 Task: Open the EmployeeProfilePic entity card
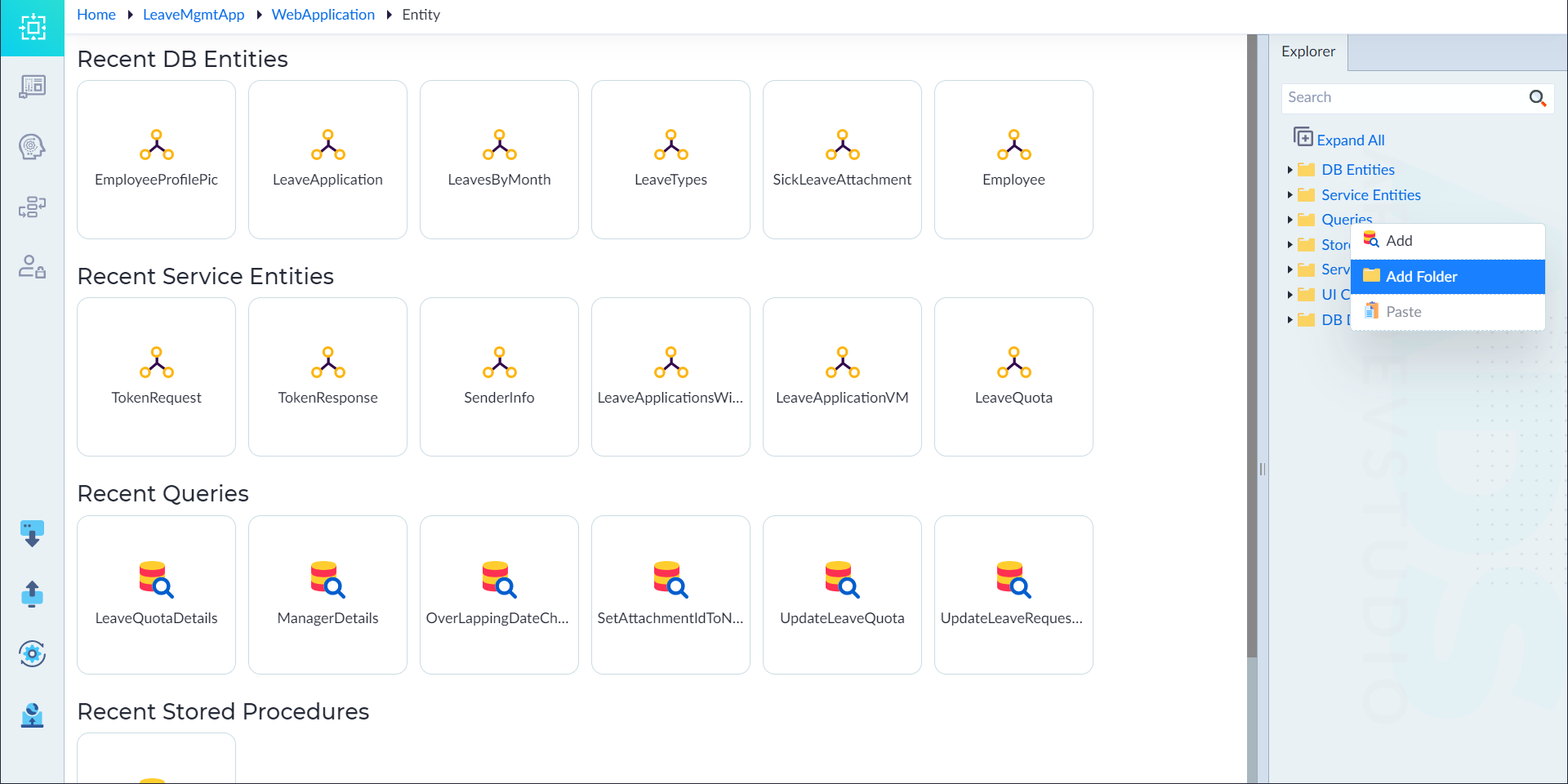[156, 159]
